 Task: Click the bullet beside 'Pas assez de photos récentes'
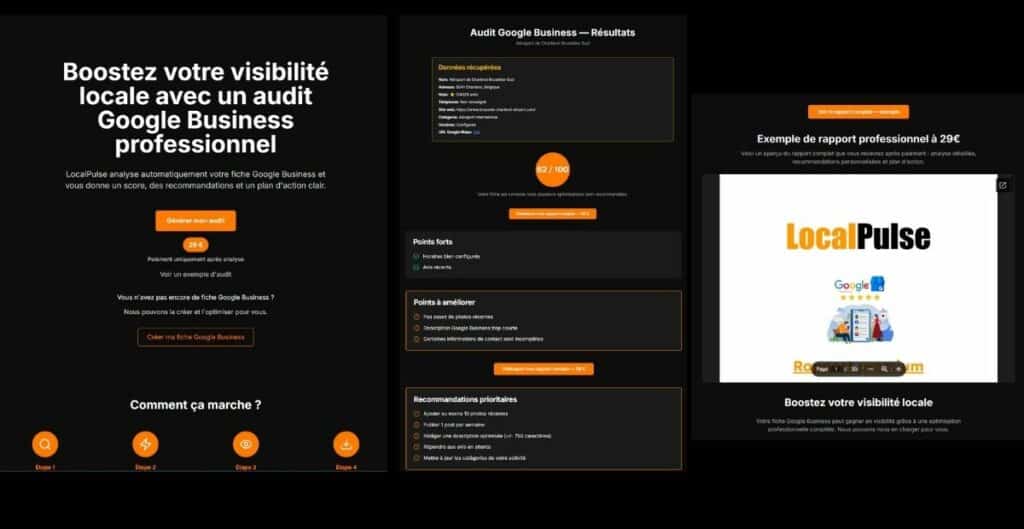(x=416, y=317)
